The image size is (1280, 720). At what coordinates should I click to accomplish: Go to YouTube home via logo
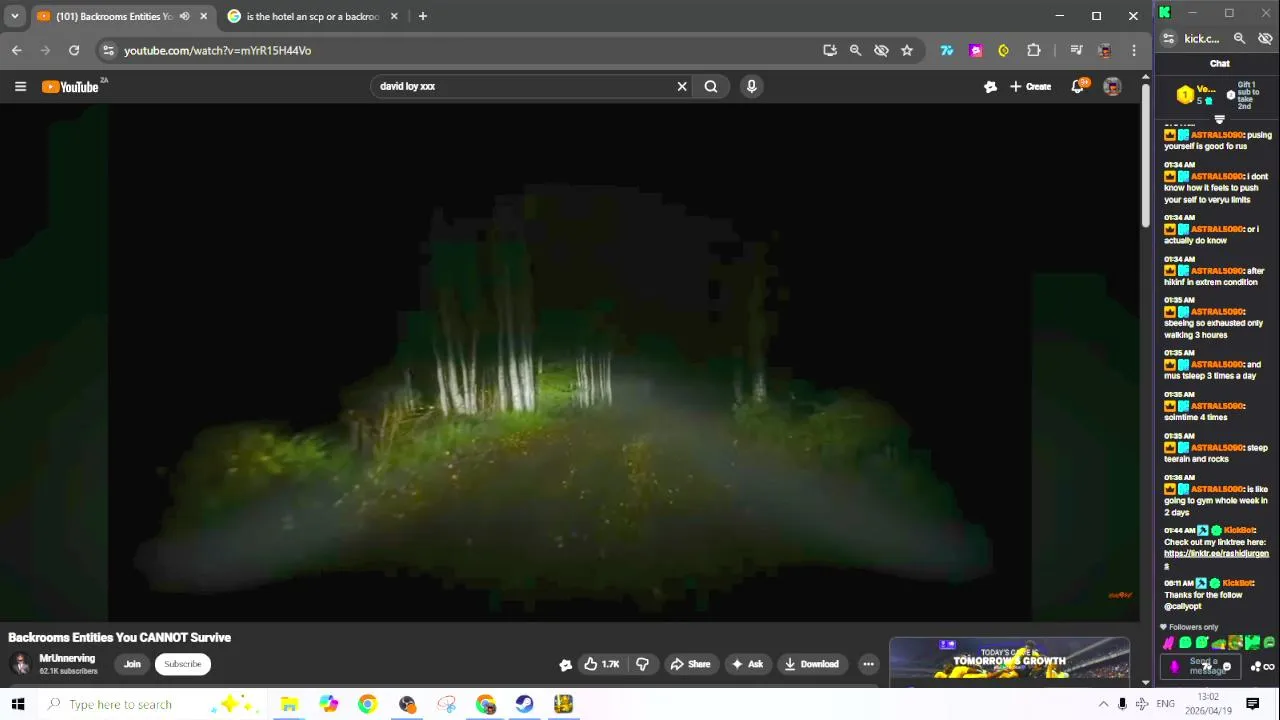click(x=71, y=87)
